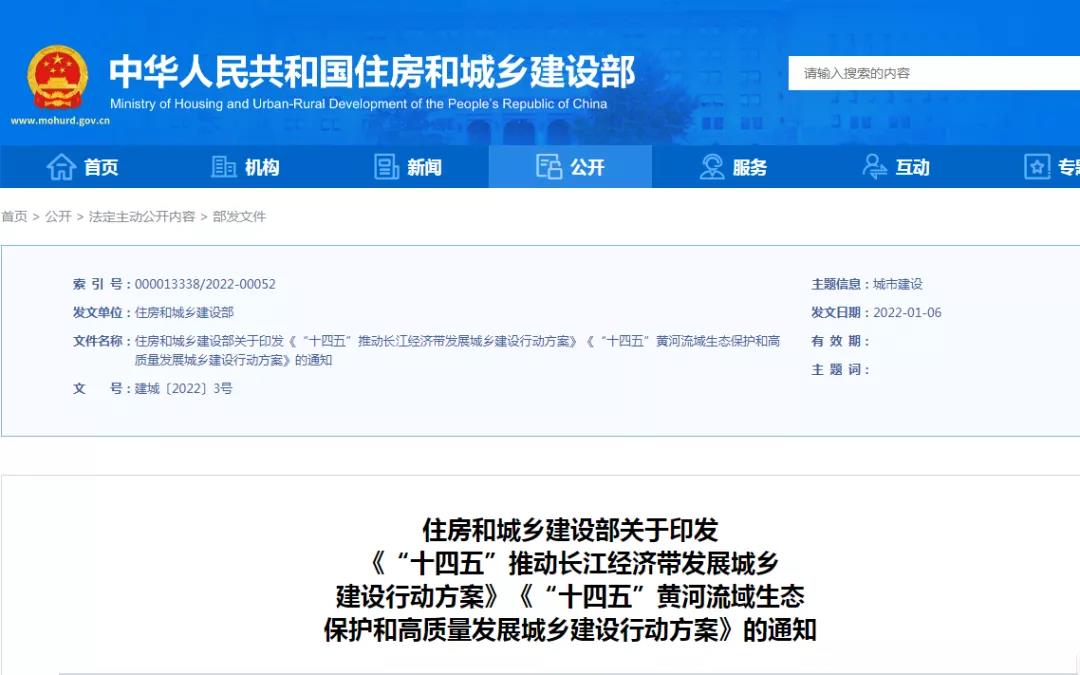Image resolution: width=1080 pixels, height=675 pixels.
Task: Click the newspaper icon beside 新闻
Action: tap(386, 167)
